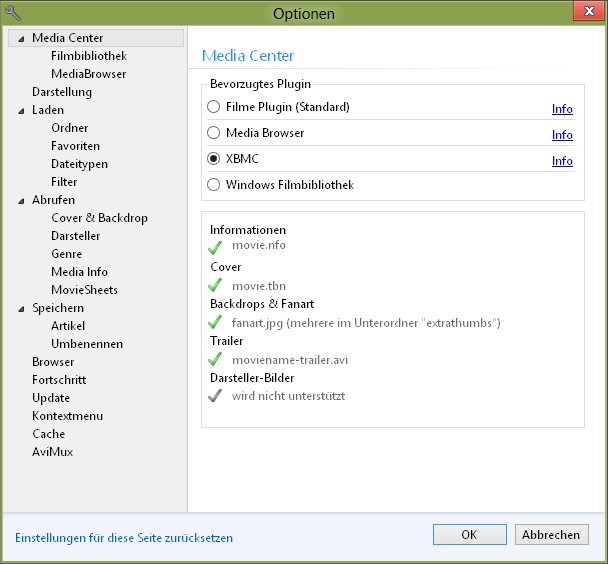Screen dimensions: 608x564
Task: Click the green checkmark beside moviename-trailer.avi
Action: tap(215, 359)
